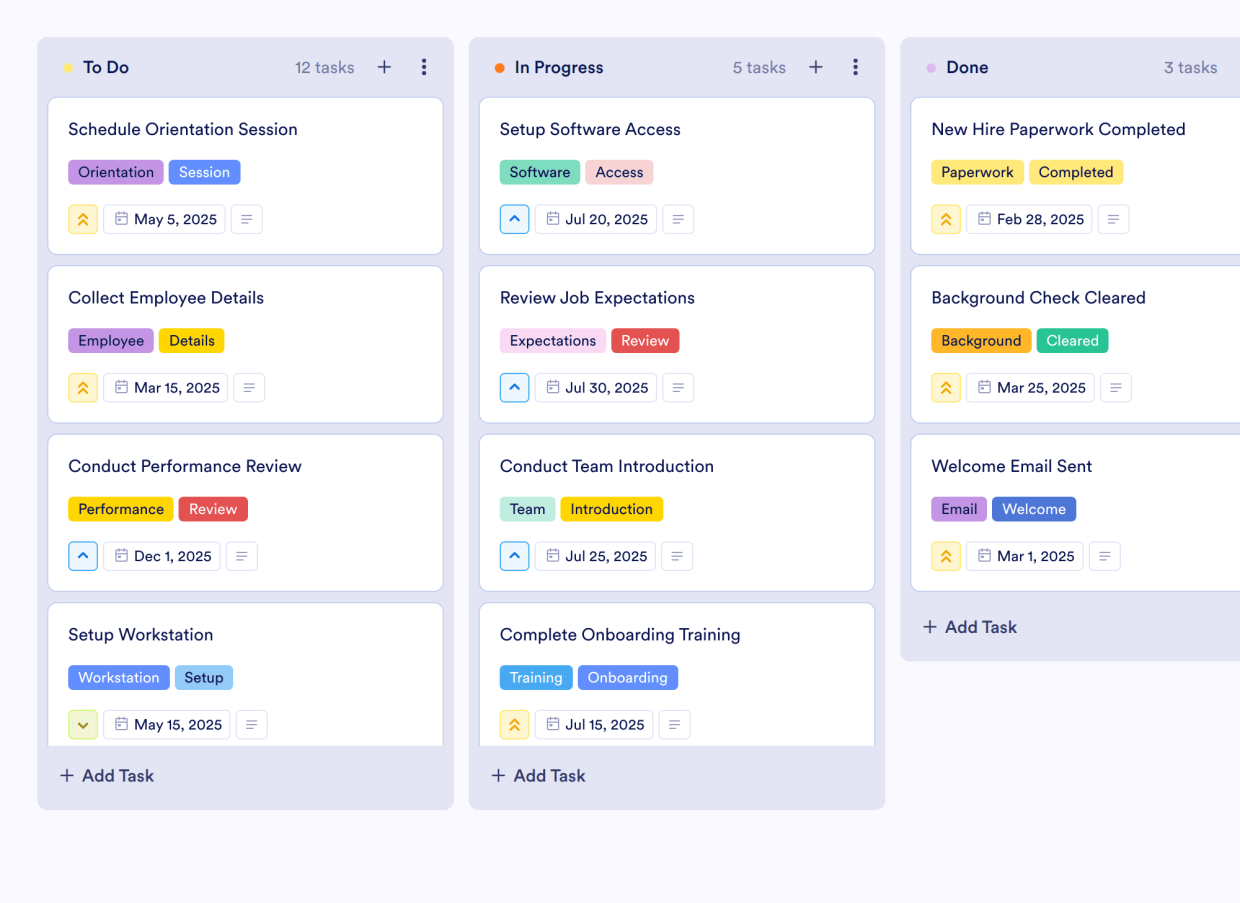Open the date picker showing Mar 1, 2025
Image resolution: width=1240 pixels, height=903 pixels.
click(x=1024, y=556)
